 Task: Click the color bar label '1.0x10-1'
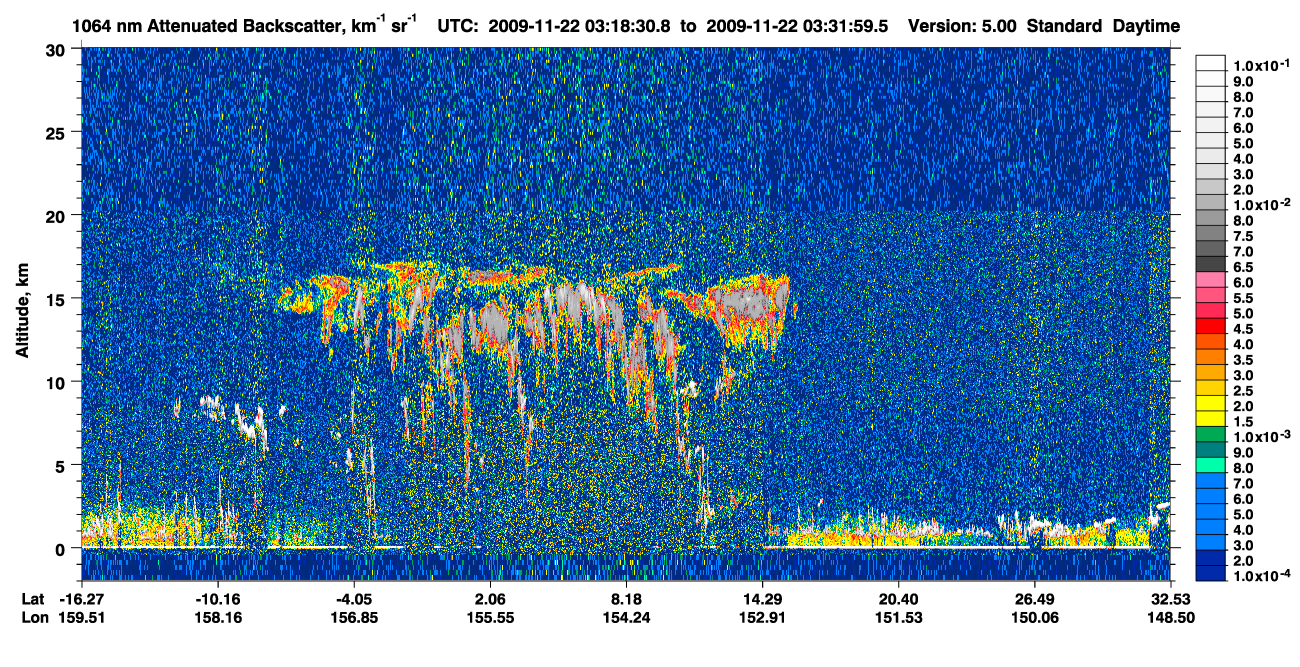(x=1260, y=64)
